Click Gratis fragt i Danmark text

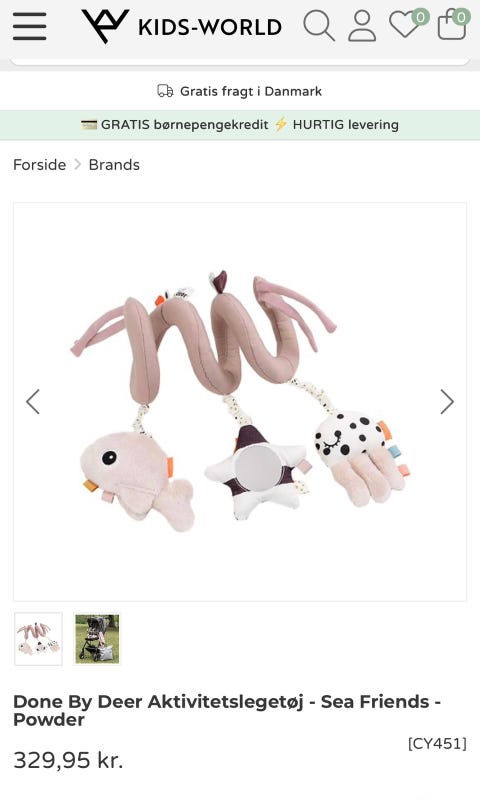coord(250,91)
